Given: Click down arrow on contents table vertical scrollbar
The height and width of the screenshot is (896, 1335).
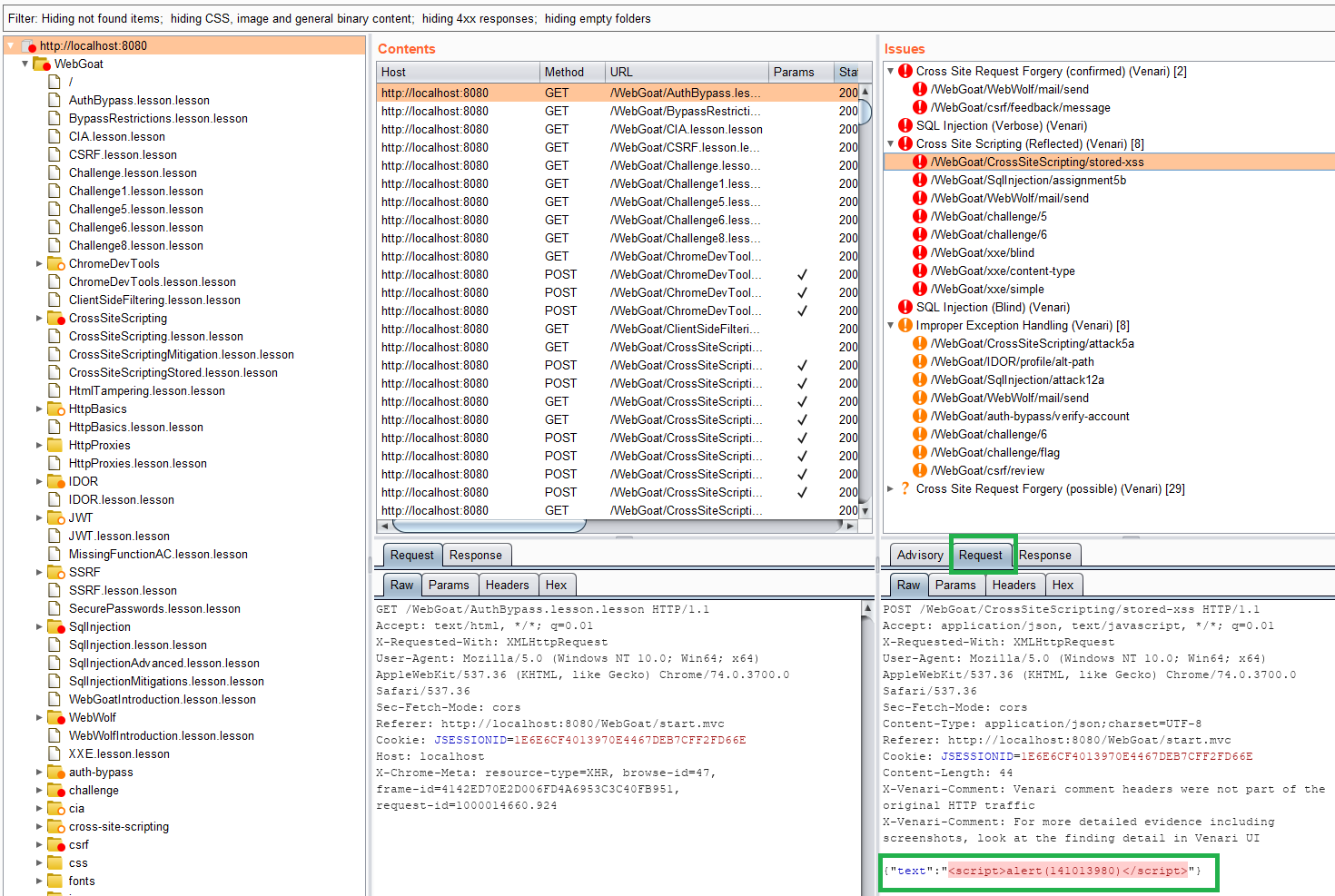Looking at the screenshot, I should [x=865, y=511].
